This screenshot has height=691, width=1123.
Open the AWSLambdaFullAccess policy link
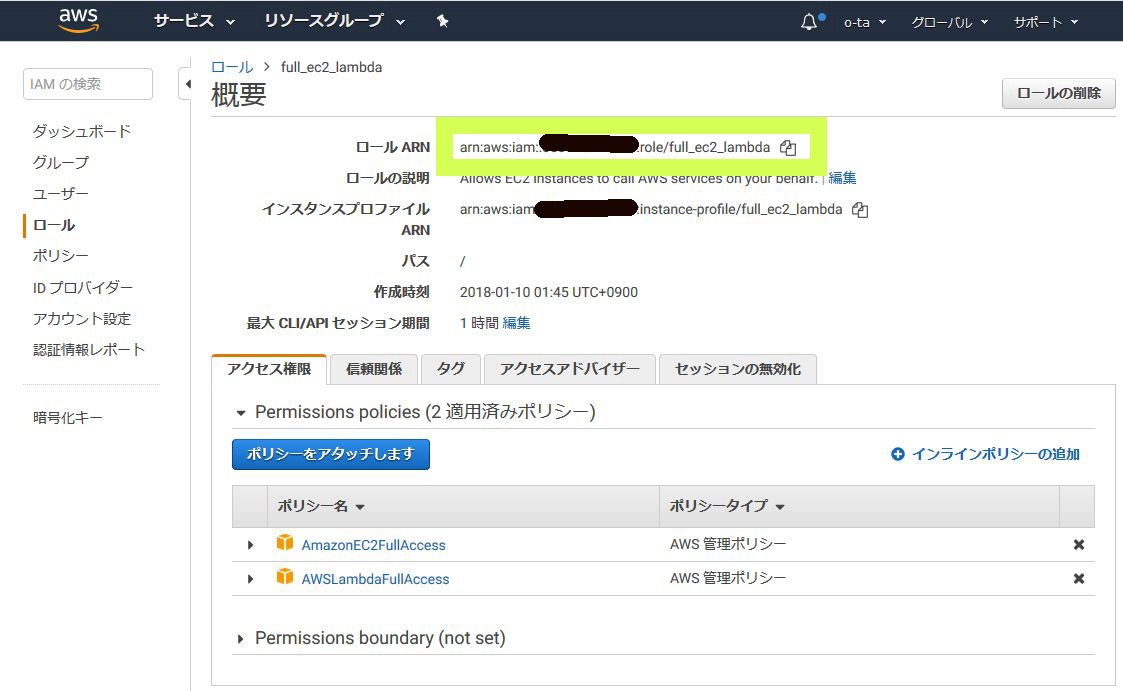pyautogui.click(x=375, y=579)
